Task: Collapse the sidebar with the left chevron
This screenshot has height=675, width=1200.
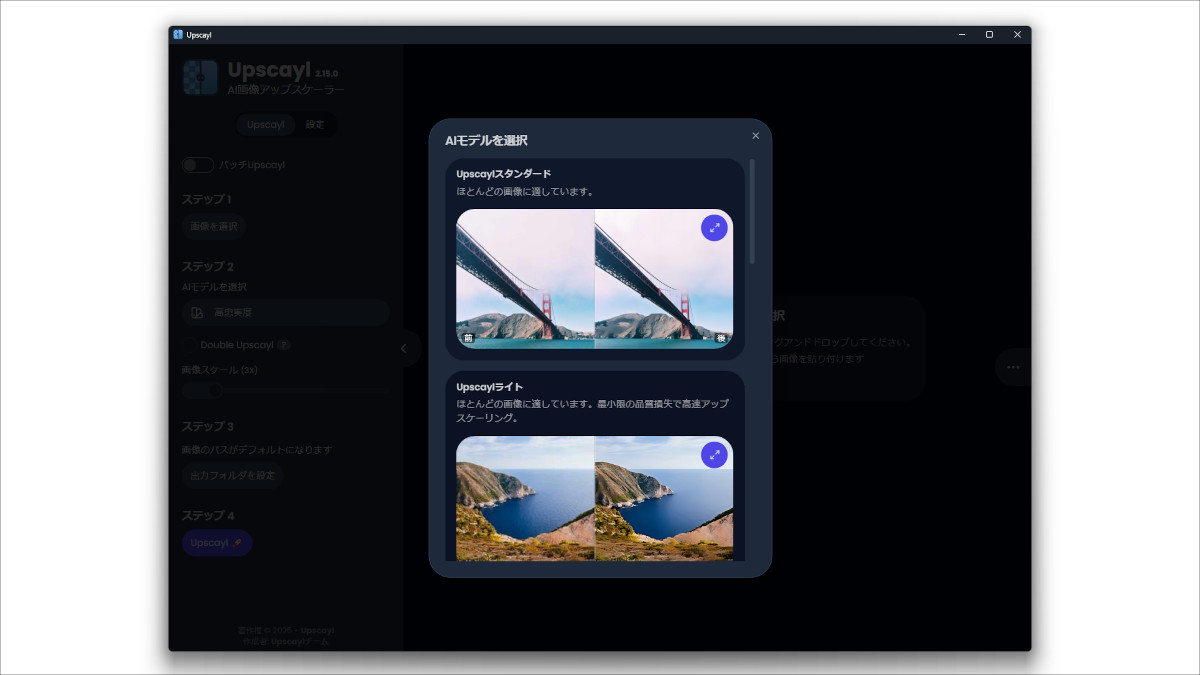Action: [404, 348]
